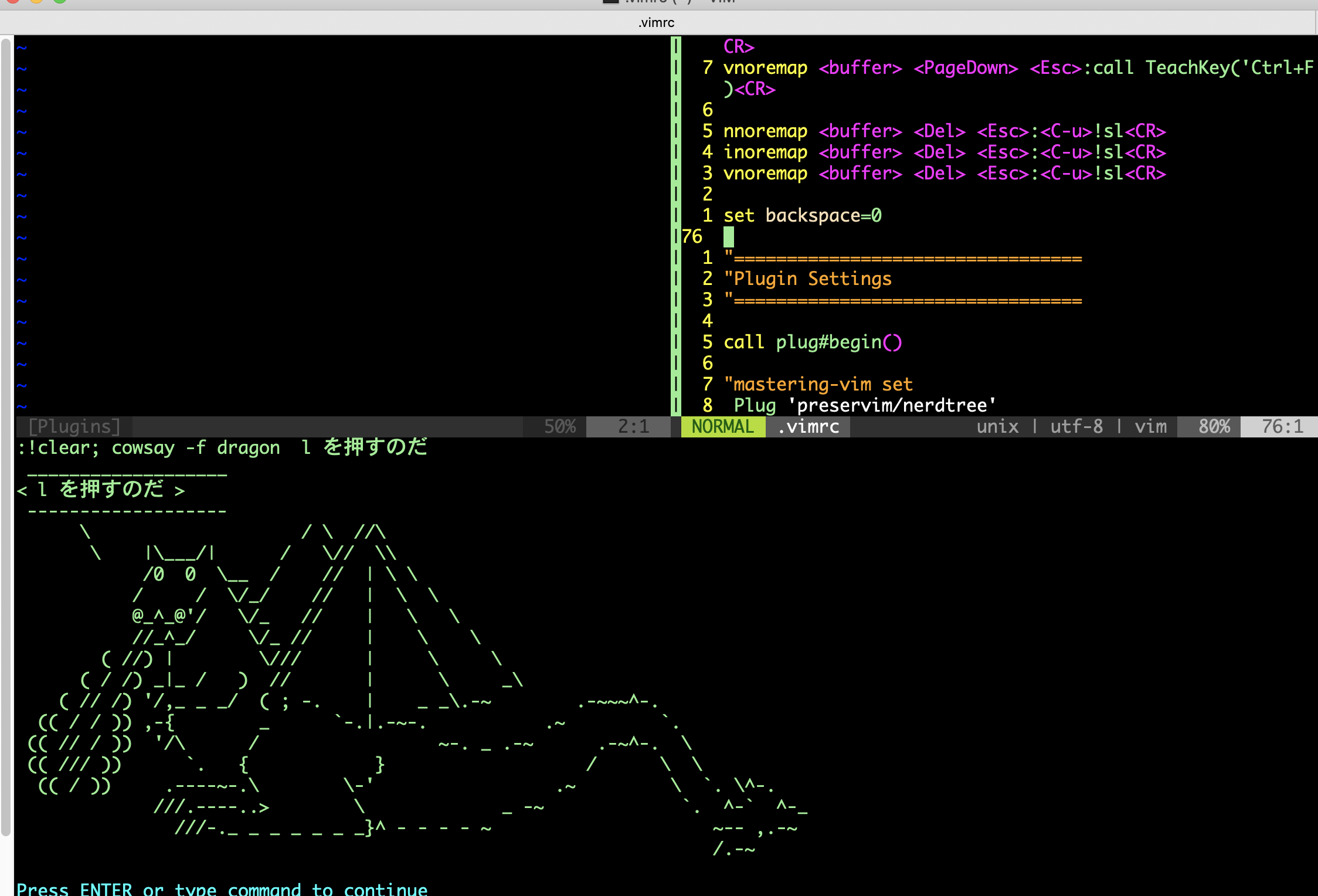
Task: Click the 76:1 cursor position indicator
Action: [x=1282, y=426]
